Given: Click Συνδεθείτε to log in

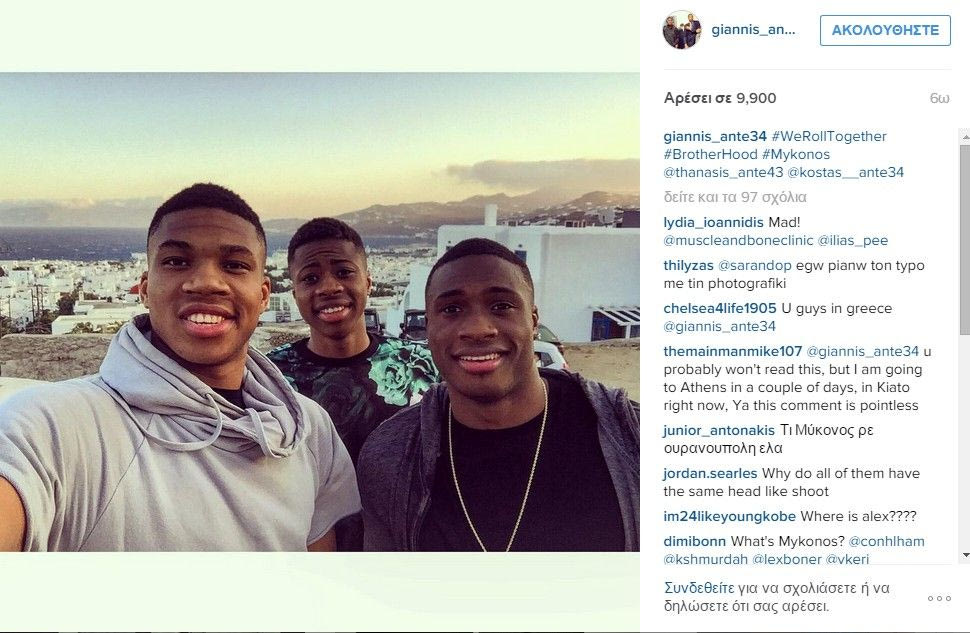Looking at the screenshot, I should [699, 588].
